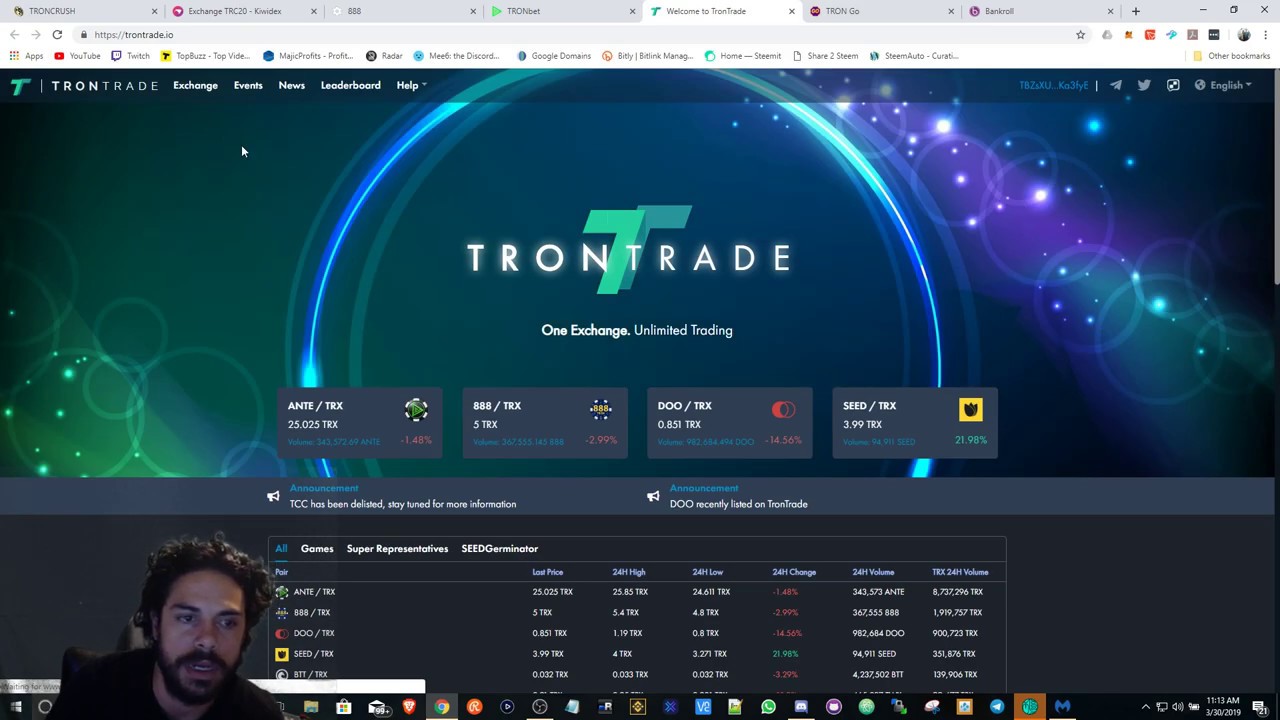Open the Twitch bookmark
This screenshot has height=720, width=1280.
pos(130,56)
